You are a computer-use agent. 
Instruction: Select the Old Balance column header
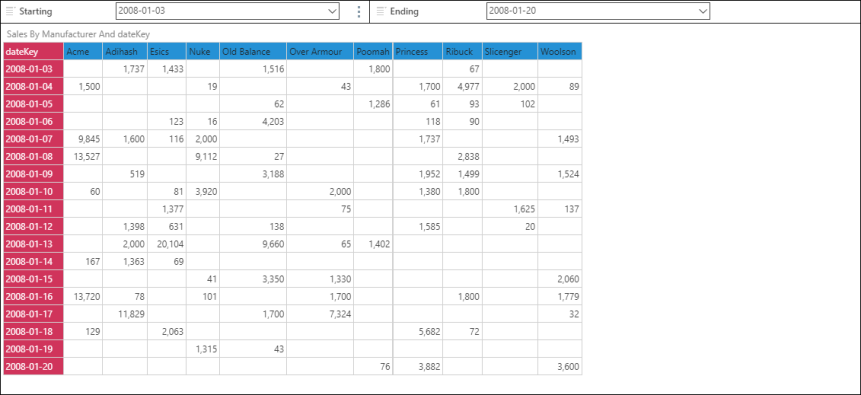253,52
